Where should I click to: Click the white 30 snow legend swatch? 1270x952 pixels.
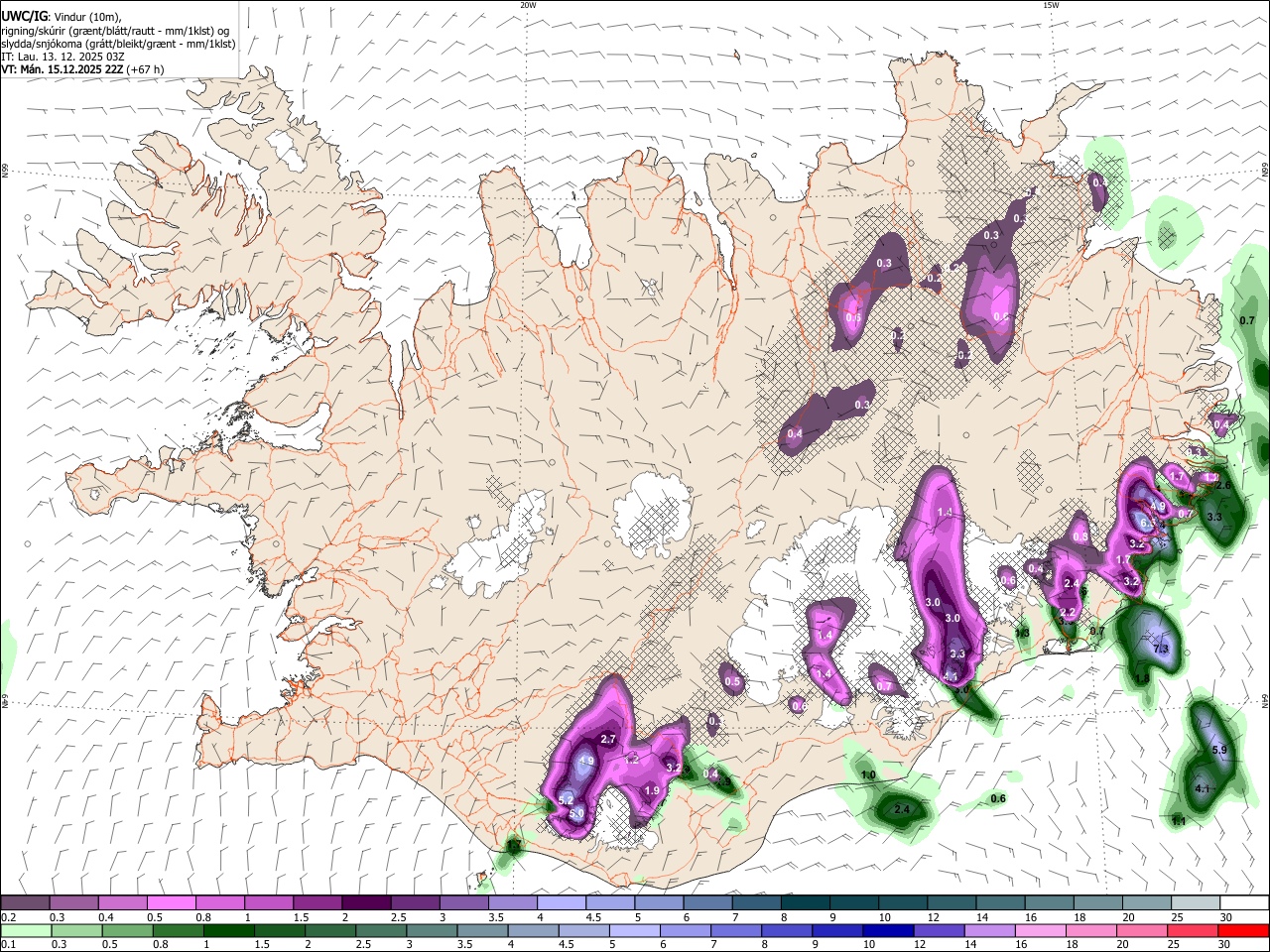click(1244, 902)
